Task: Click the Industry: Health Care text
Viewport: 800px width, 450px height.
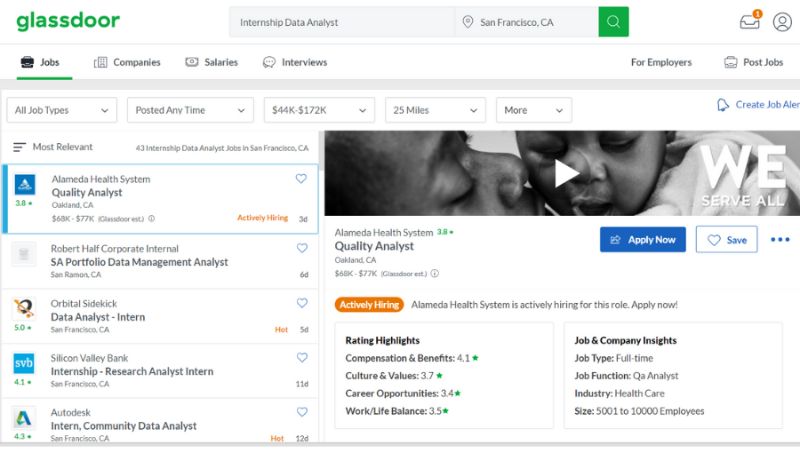Action: click(619, 393)
